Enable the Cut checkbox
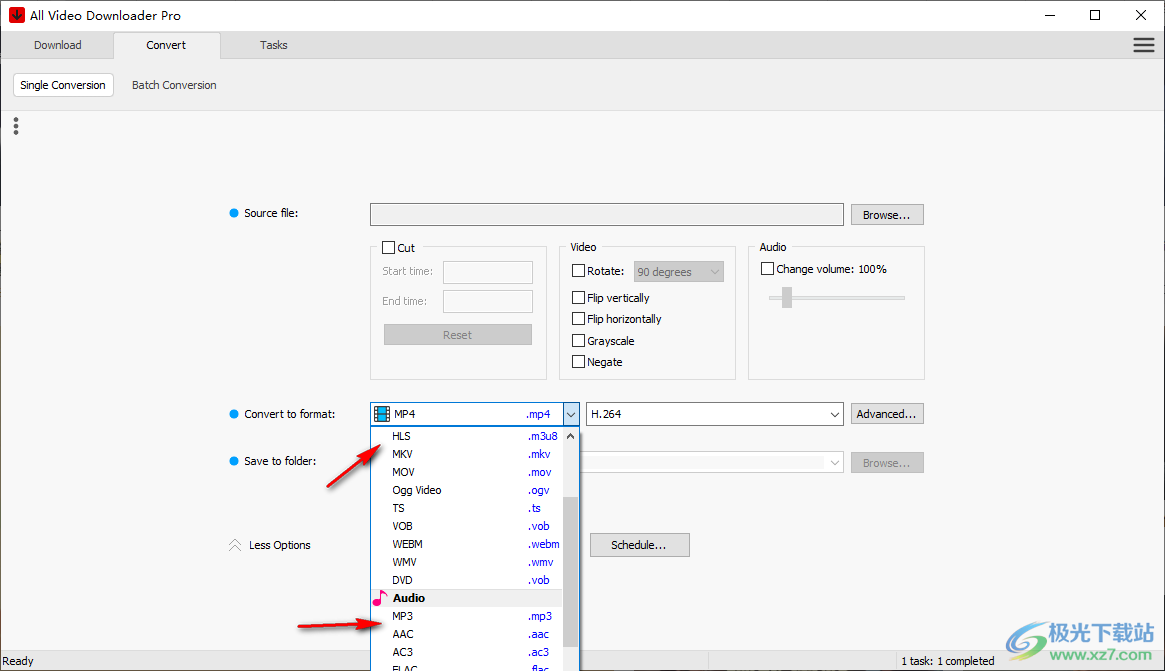The height and width of the screenshot is (671, 1165). [389, 247]
